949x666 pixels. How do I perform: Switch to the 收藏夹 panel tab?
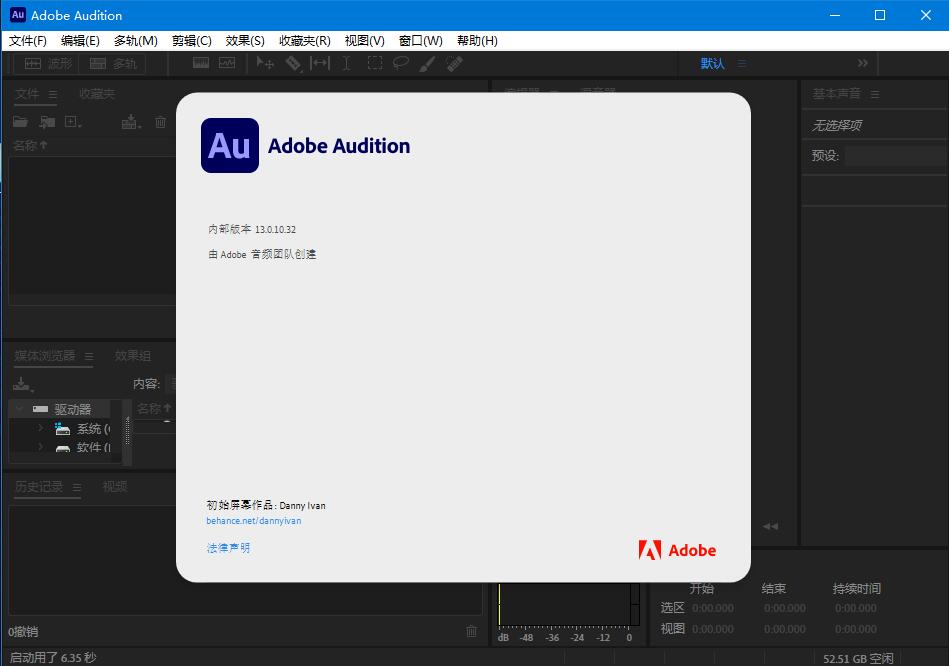click(x=97, y=94)
